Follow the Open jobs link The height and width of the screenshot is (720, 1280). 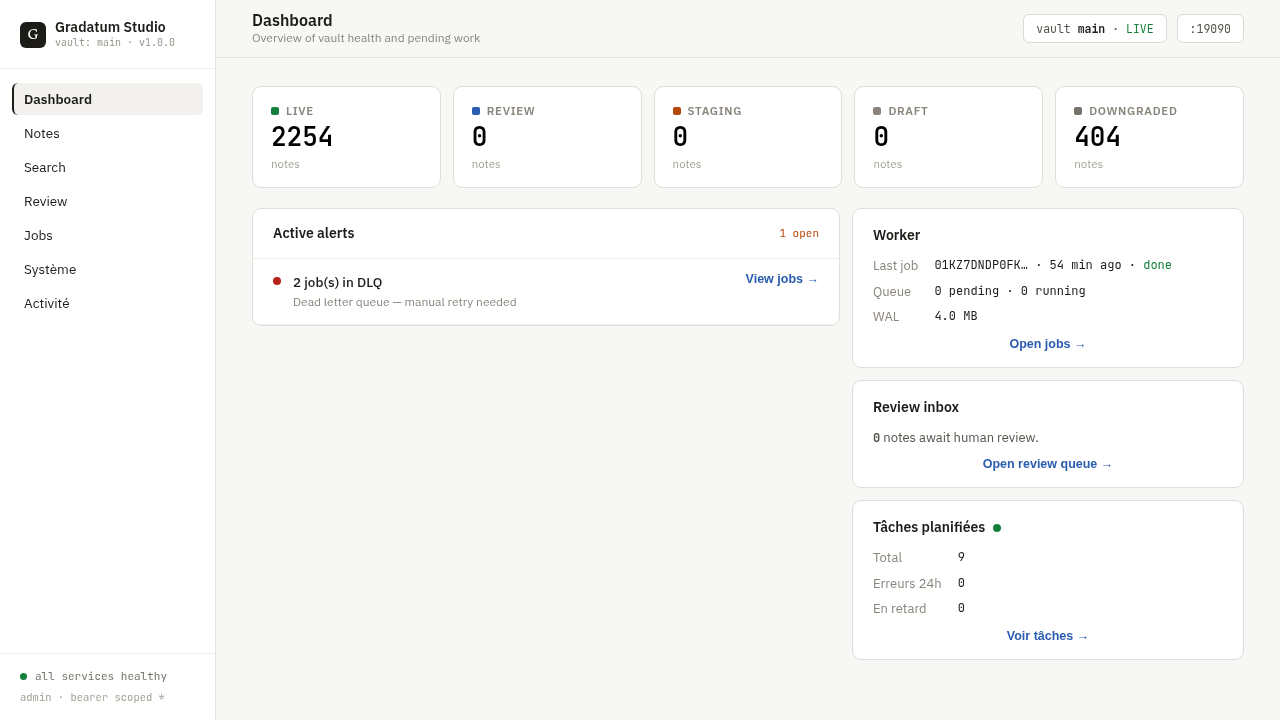(x=1048, y=344)
